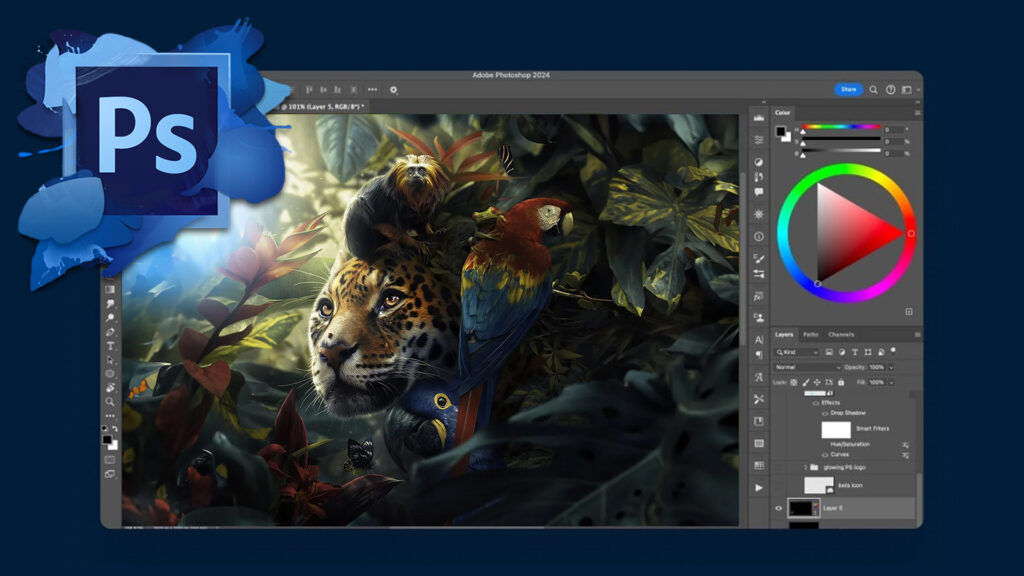1024x576 pixels.
Task: Select the Smudge tool in left toolbar
Action: pyautogui.click(x=110, y=304)
